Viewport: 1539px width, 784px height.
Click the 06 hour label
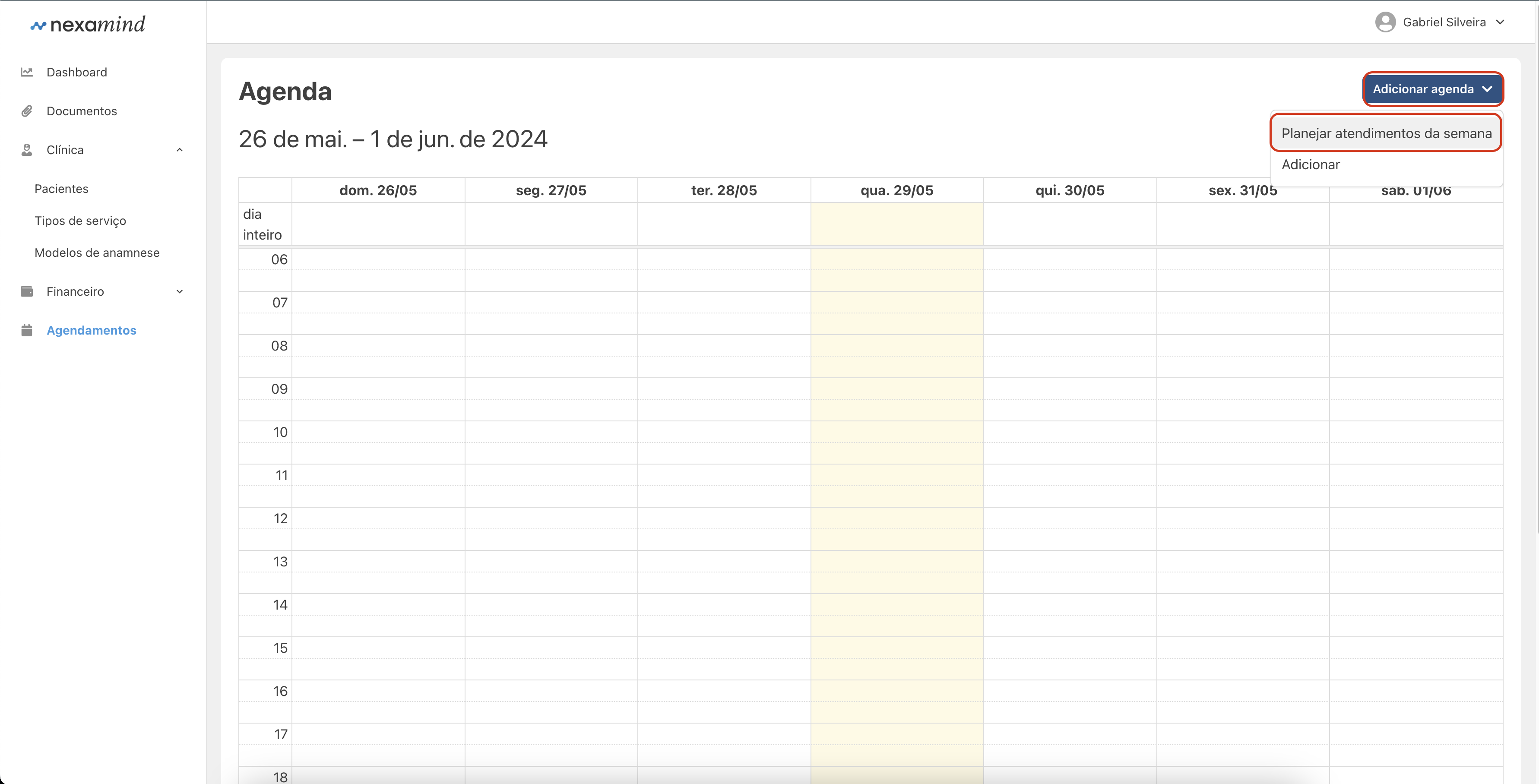click(x=279, y=260)
